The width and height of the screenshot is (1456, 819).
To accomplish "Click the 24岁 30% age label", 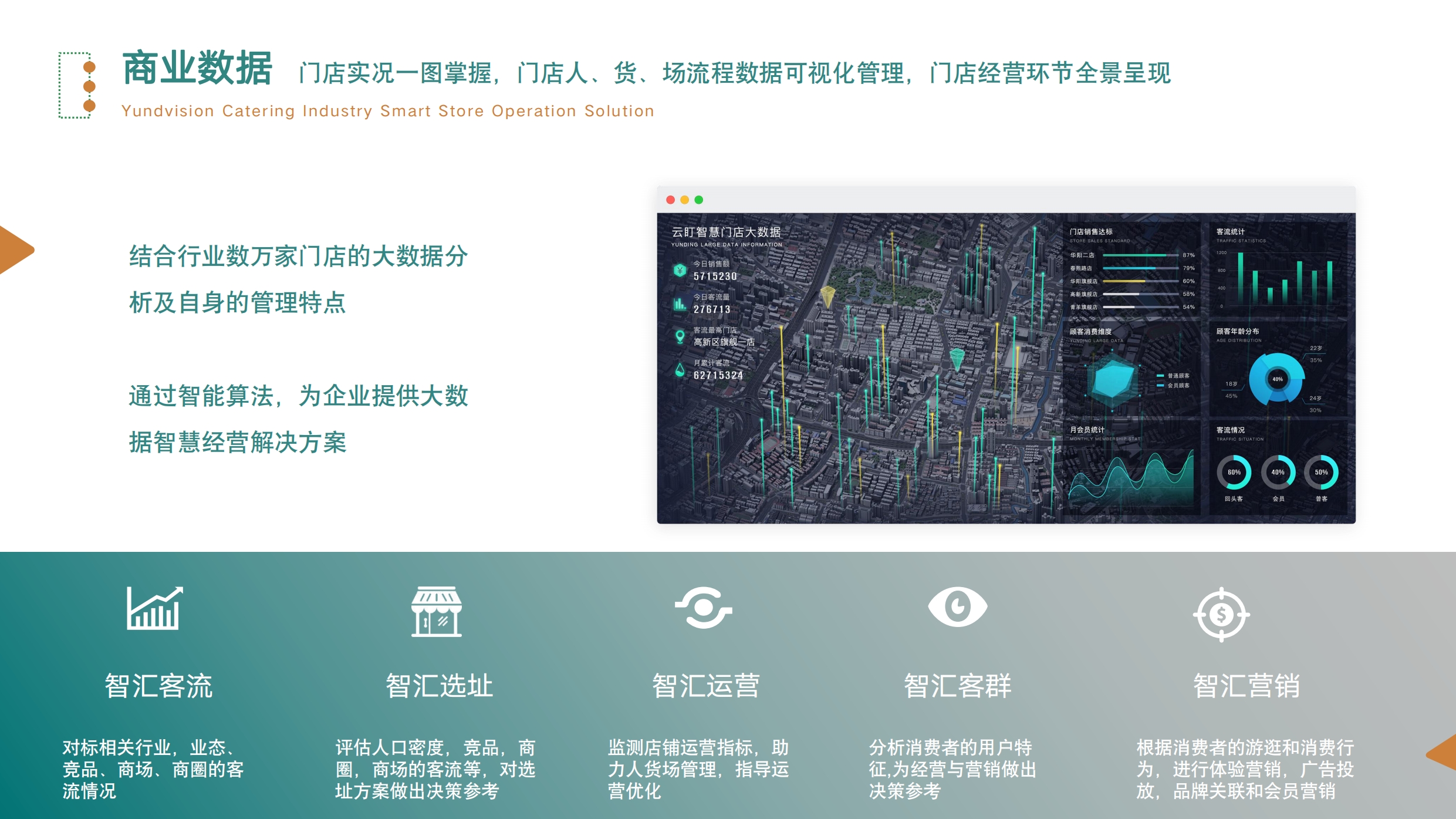I will 1315,404.
